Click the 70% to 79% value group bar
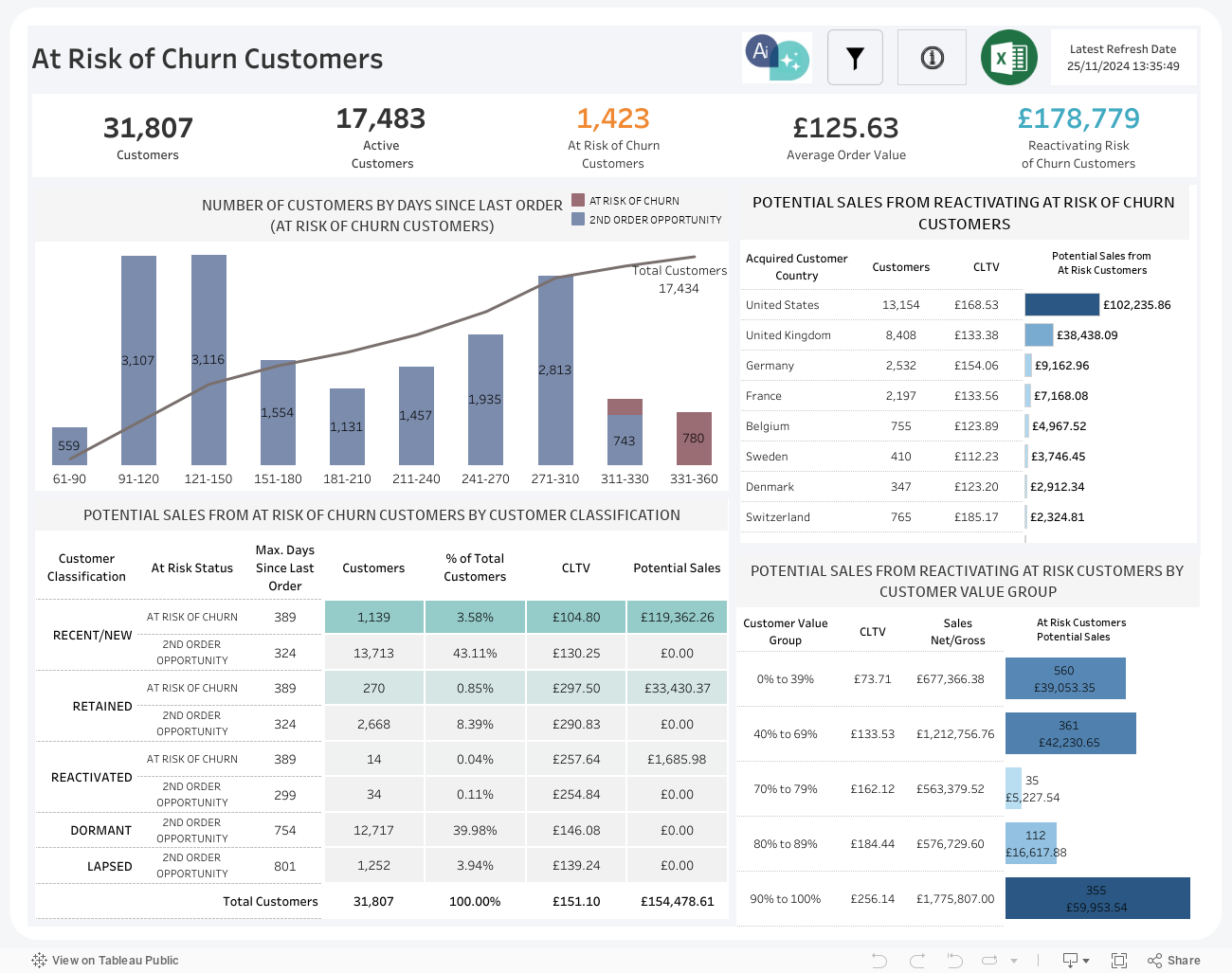This screenshot has height=973, width=1232. [1013, 788]
